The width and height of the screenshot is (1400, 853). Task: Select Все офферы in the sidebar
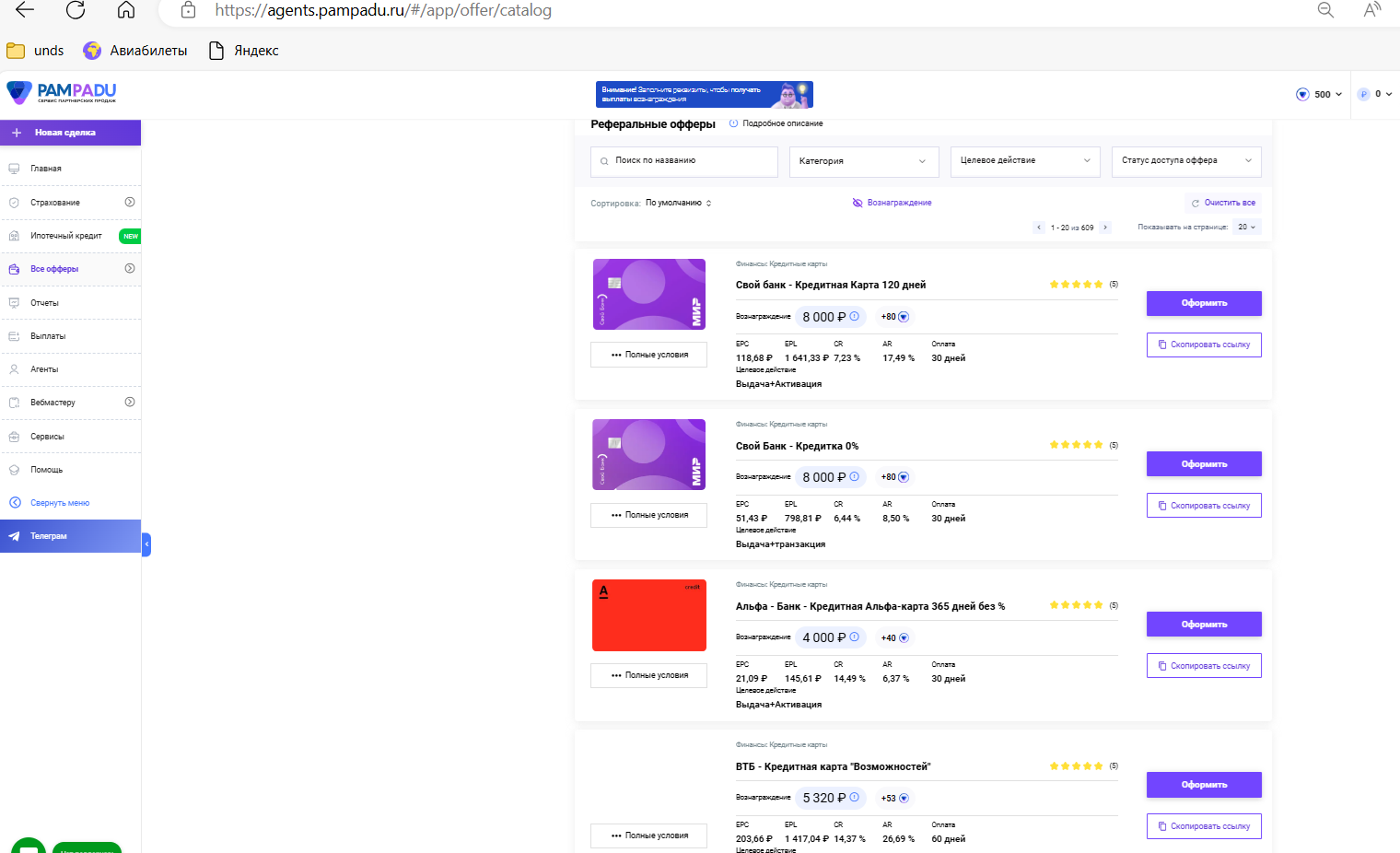coord(54,269)
